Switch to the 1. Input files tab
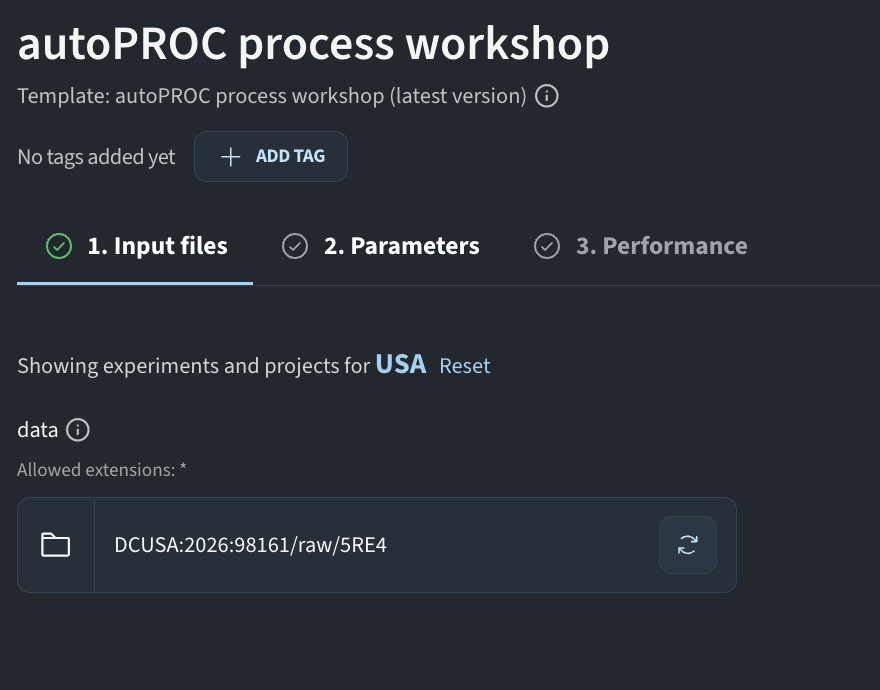This screenshot has width=880, height=690. (135, 246)
